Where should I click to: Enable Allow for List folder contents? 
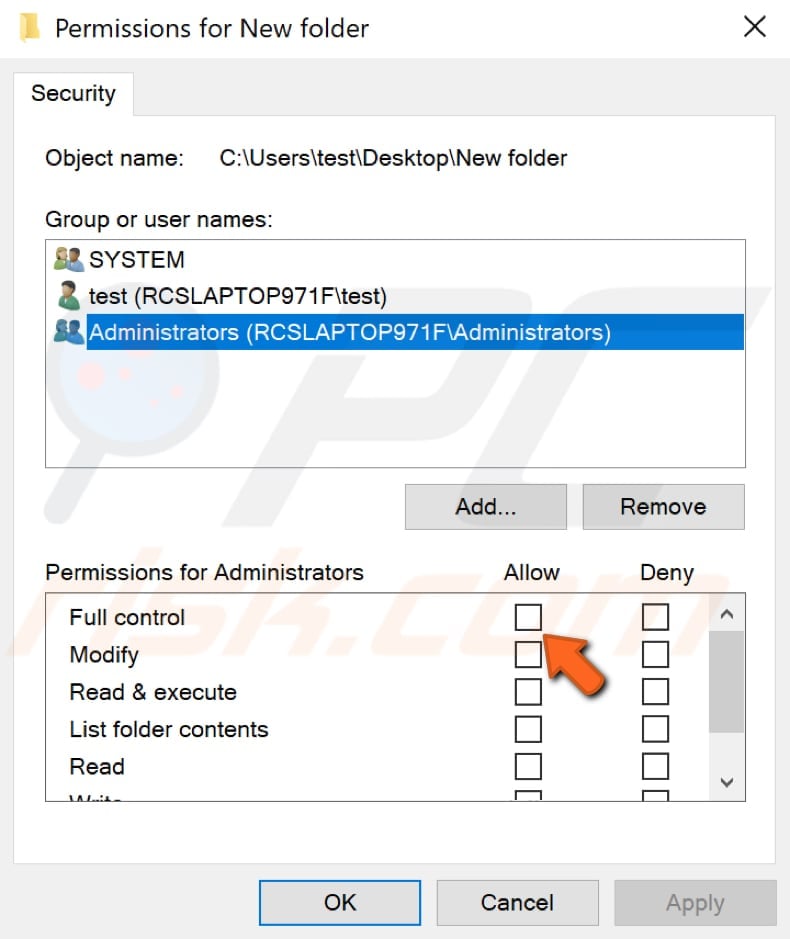point(529,729)
